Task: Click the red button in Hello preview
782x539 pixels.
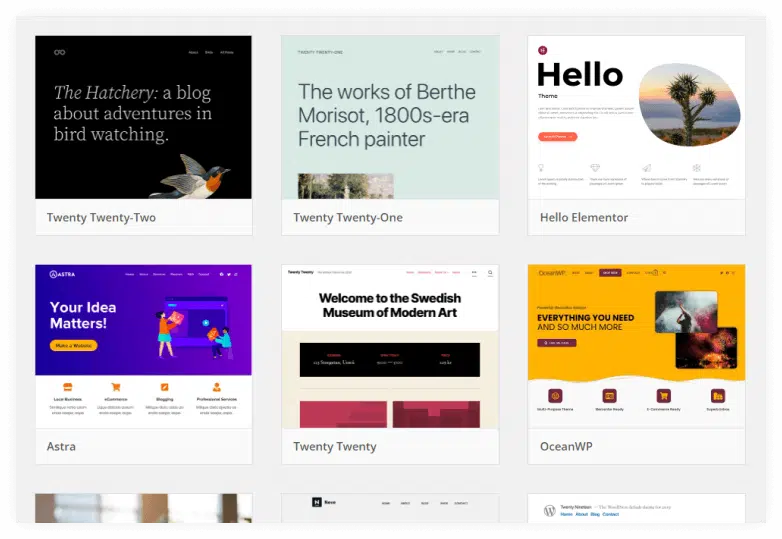Action: (558, 137)
